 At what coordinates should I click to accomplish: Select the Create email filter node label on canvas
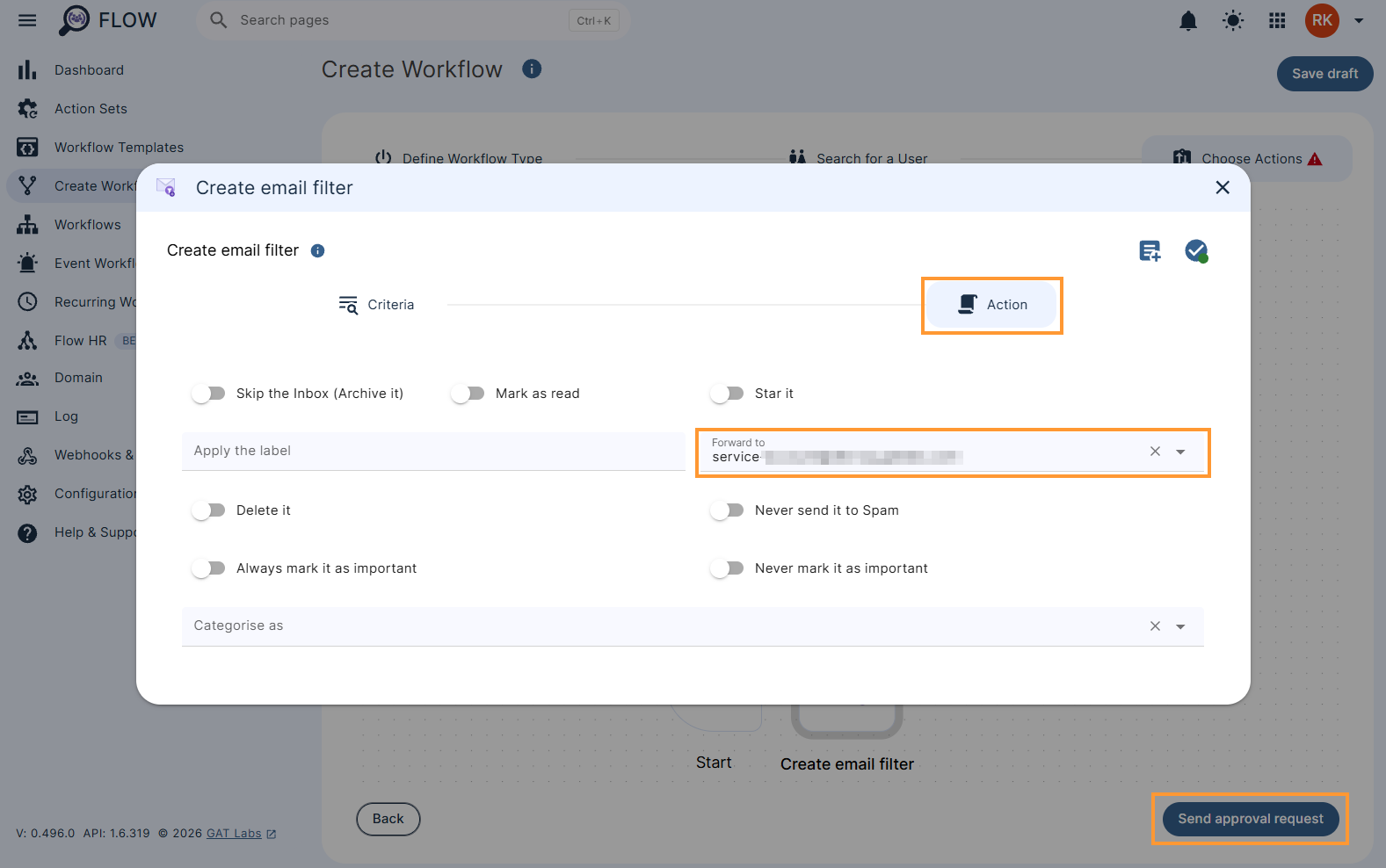coord(847,764)
